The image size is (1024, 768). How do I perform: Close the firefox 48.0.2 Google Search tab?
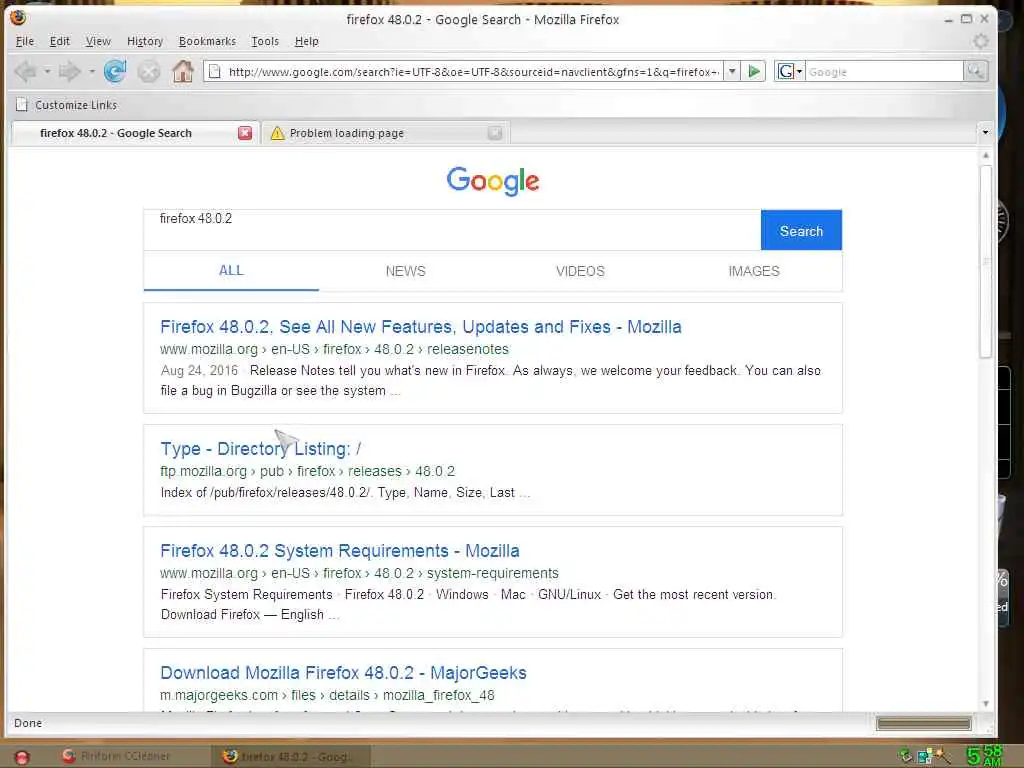245,133
